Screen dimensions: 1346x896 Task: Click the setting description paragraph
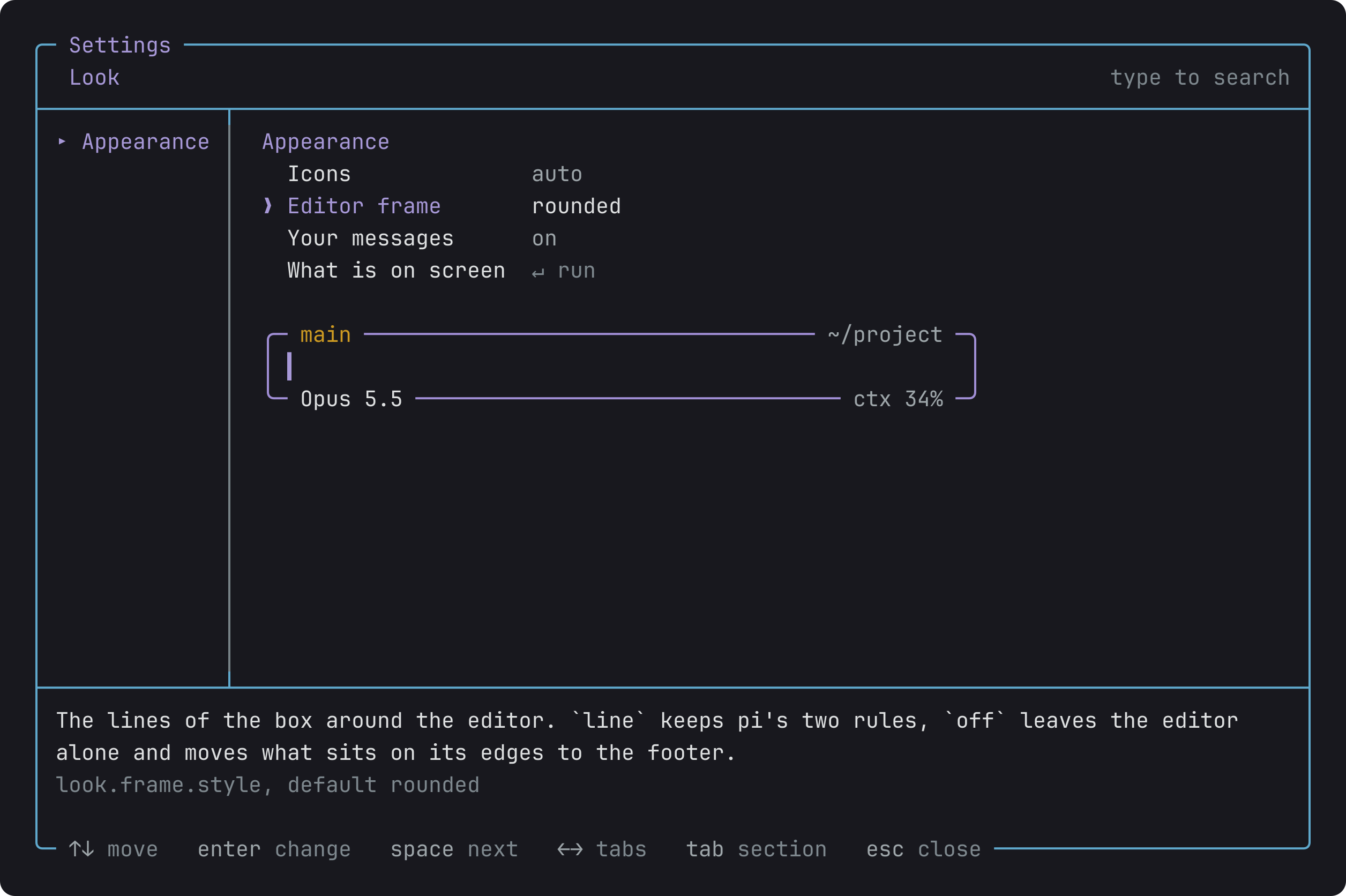(647, 736)
